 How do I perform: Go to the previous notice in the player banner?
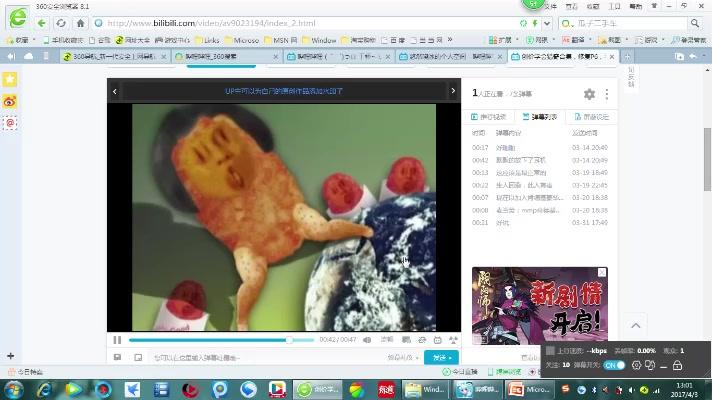[x=115, y=91]
